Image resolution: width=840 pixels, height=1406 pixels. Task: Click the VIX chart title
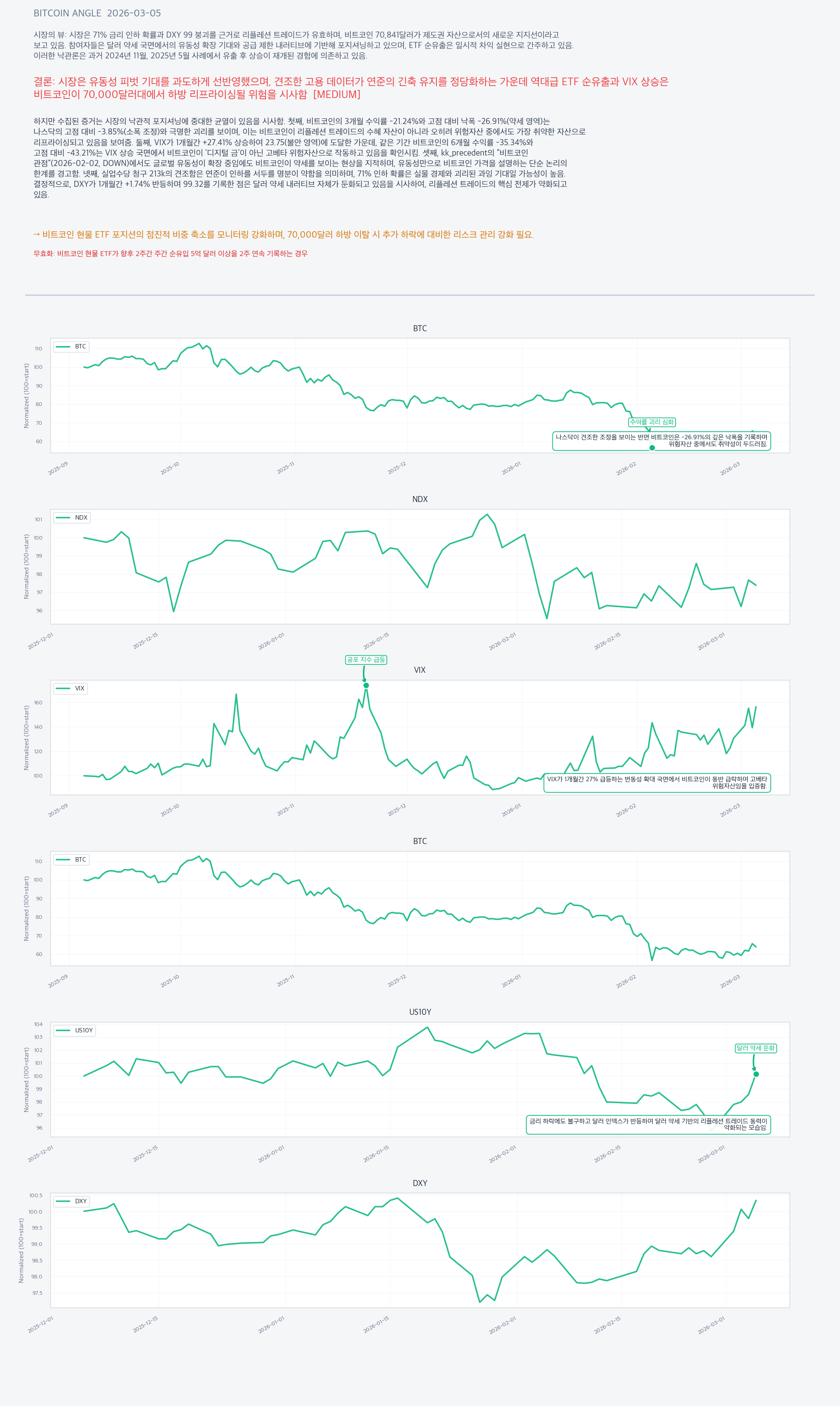420,670
